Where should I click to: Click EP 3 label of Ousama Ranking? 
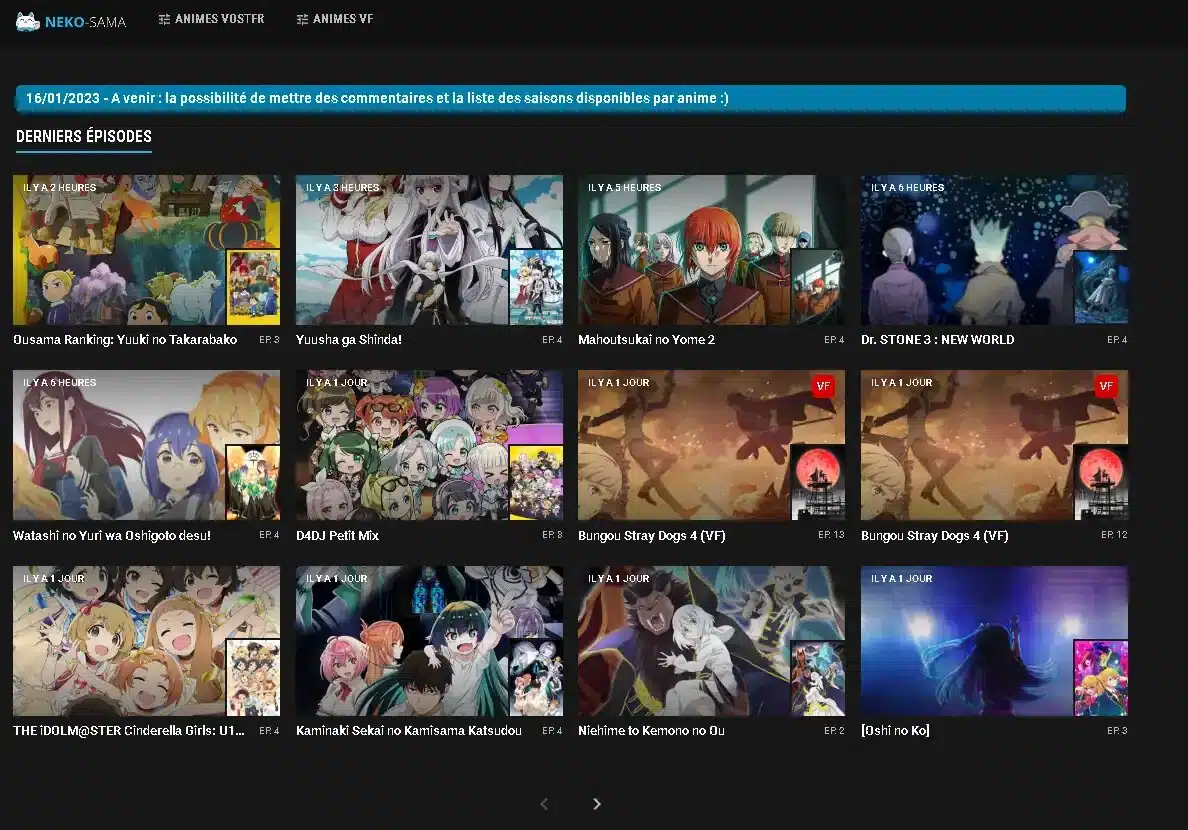[269, 340]
